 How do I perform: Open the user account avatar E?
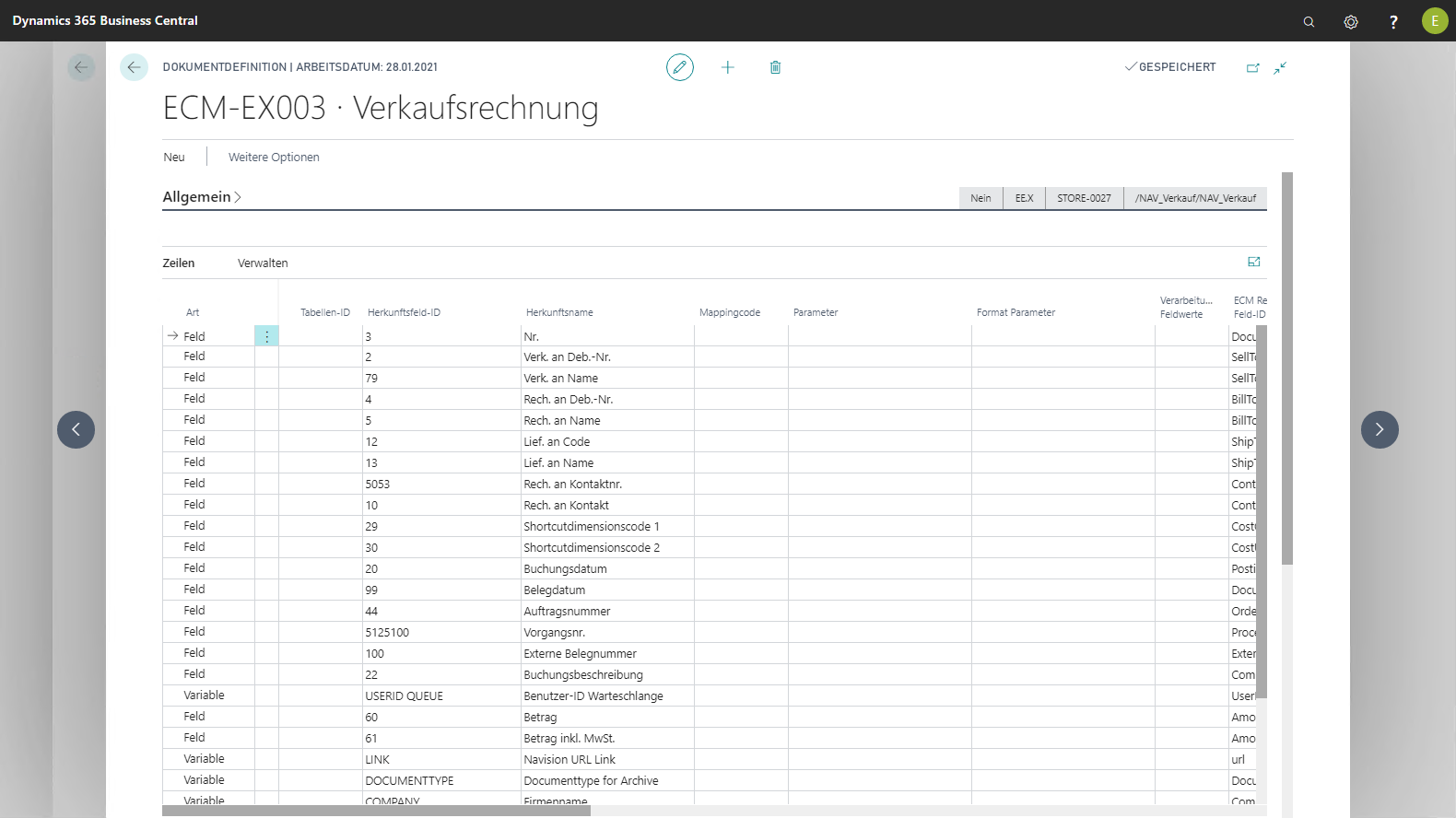click(1434, 21)
